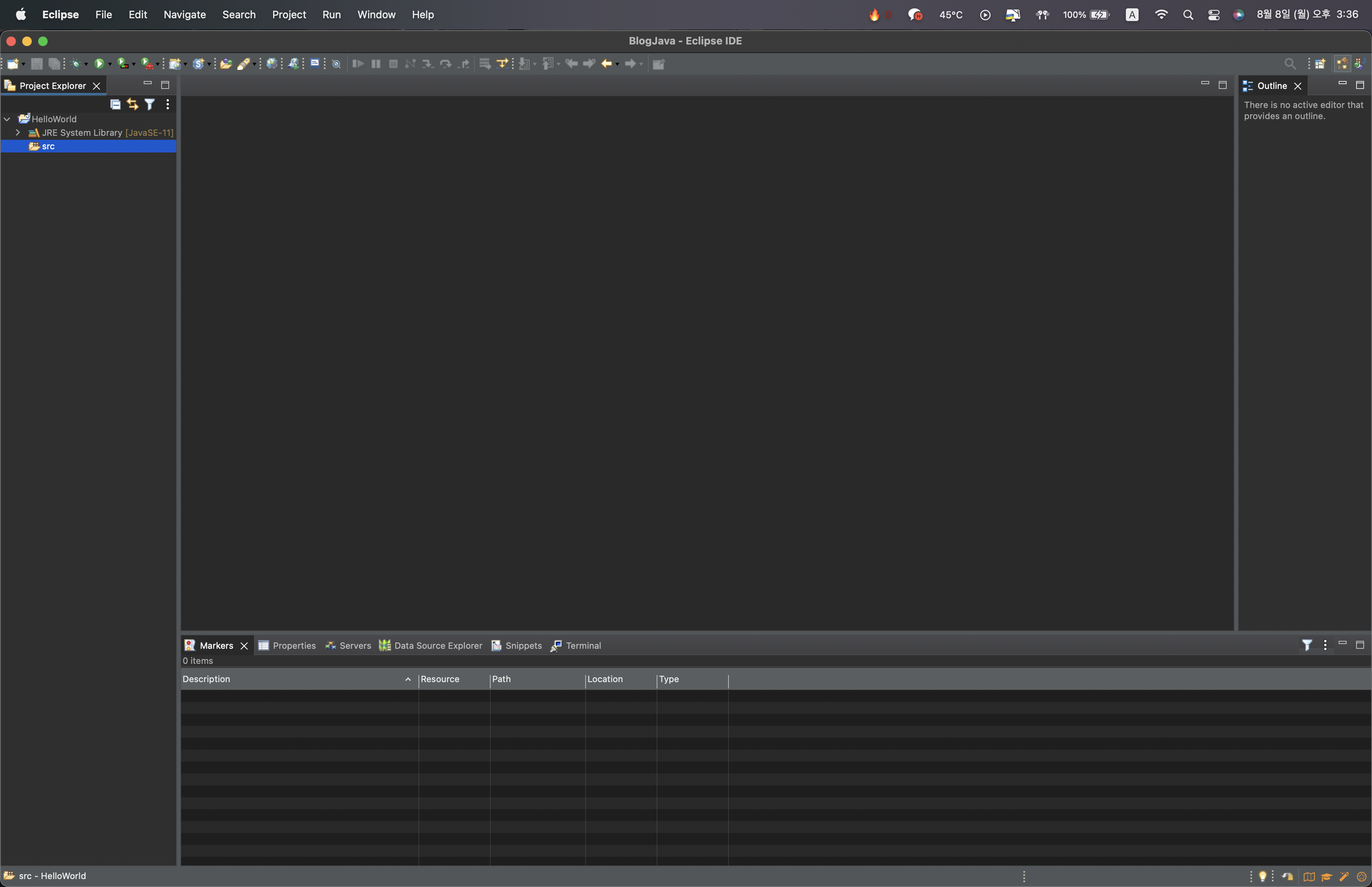
Task: Toggle the Java EE perspective button
Action: click(1342, 64)
